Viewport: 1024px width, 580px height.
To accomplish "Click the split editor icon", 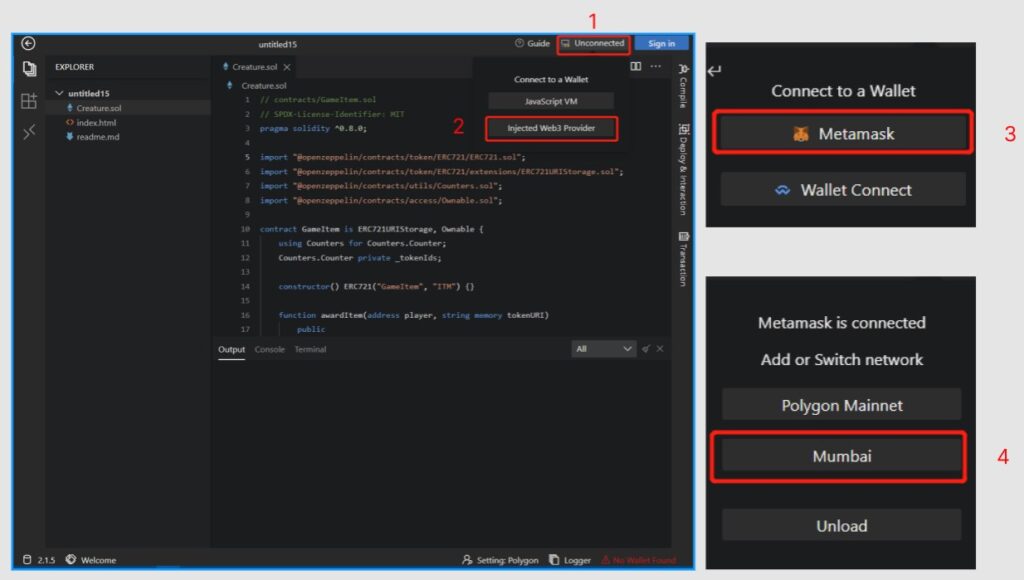I will point(636,67).
